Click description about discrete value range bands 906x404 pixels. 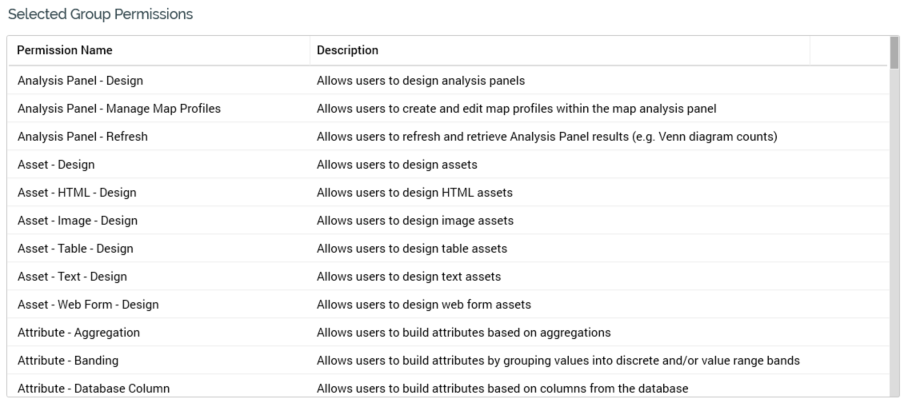click(x=558, y=360)
